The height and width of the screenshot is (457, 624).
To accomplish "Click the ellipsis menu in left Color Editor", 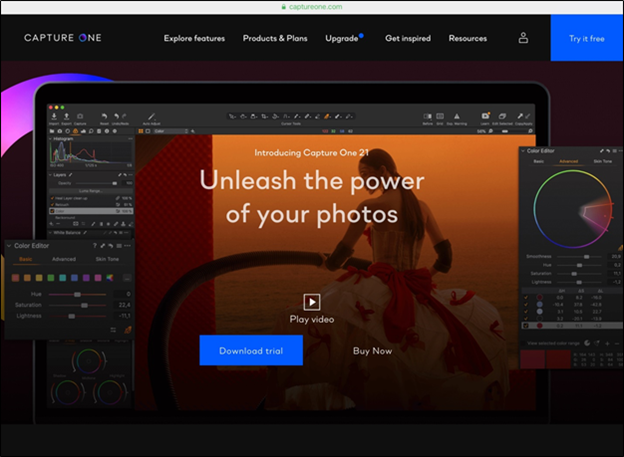I will click(127, 246).
